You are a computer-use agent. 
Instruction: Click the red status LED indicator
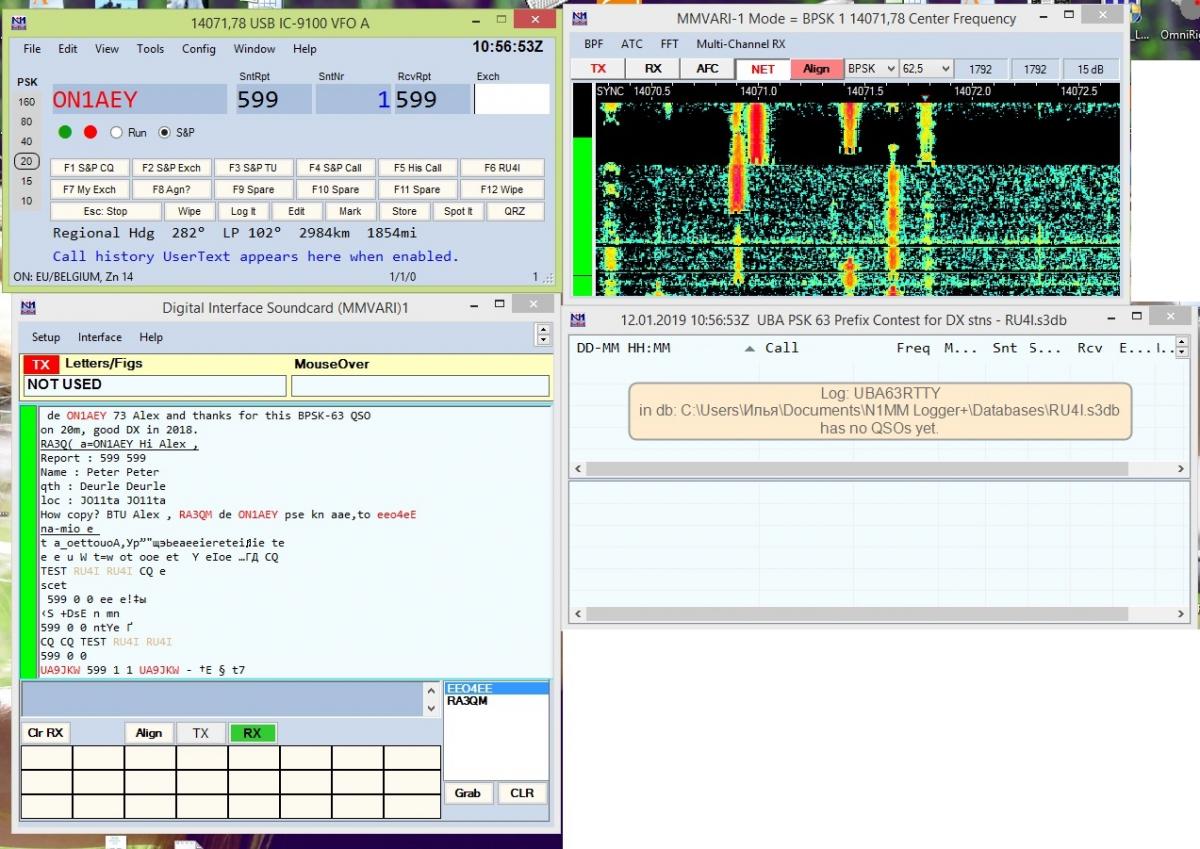90,132
